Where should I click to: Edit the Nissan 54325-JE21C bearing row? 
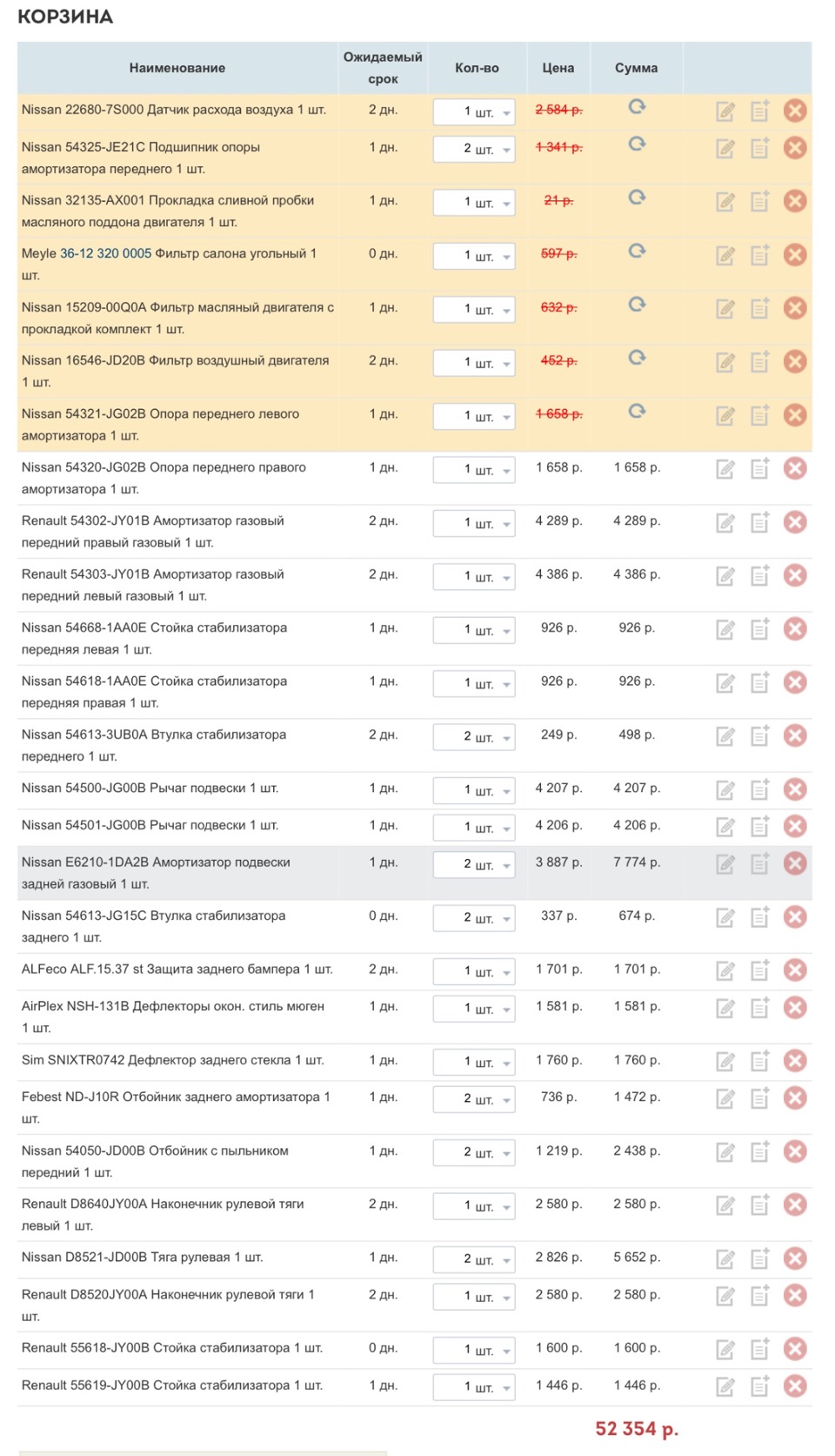[725, 148]
